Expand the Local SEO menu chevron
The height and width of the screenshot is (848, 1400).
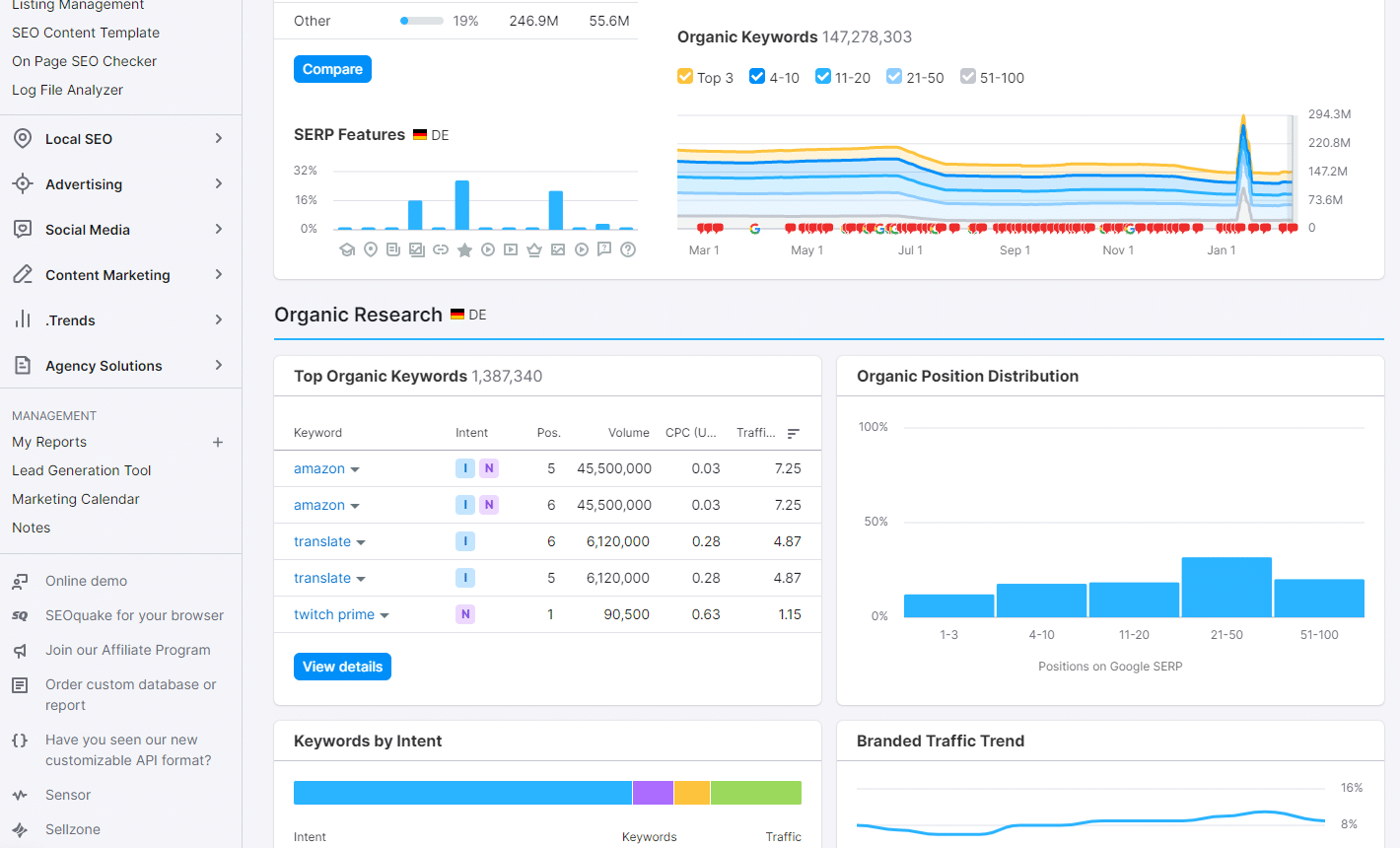[219, 139]
